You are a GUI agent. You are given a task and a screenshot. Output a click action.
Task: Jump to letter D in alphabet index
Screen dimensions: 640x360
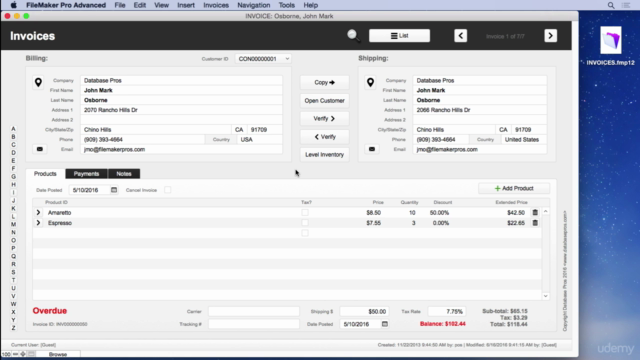coord(13,152)
